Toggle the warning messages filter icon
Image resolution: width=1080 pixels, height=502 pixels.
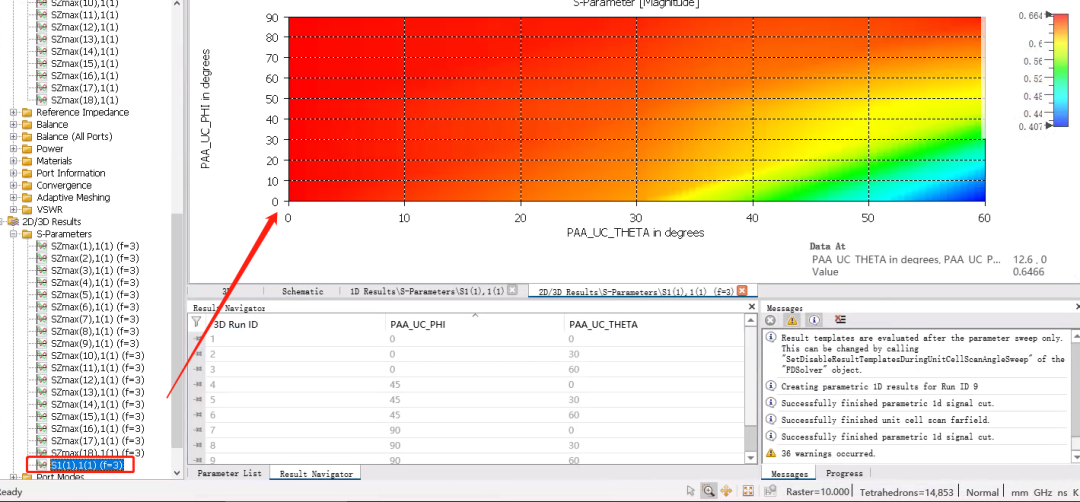point(792,320)
